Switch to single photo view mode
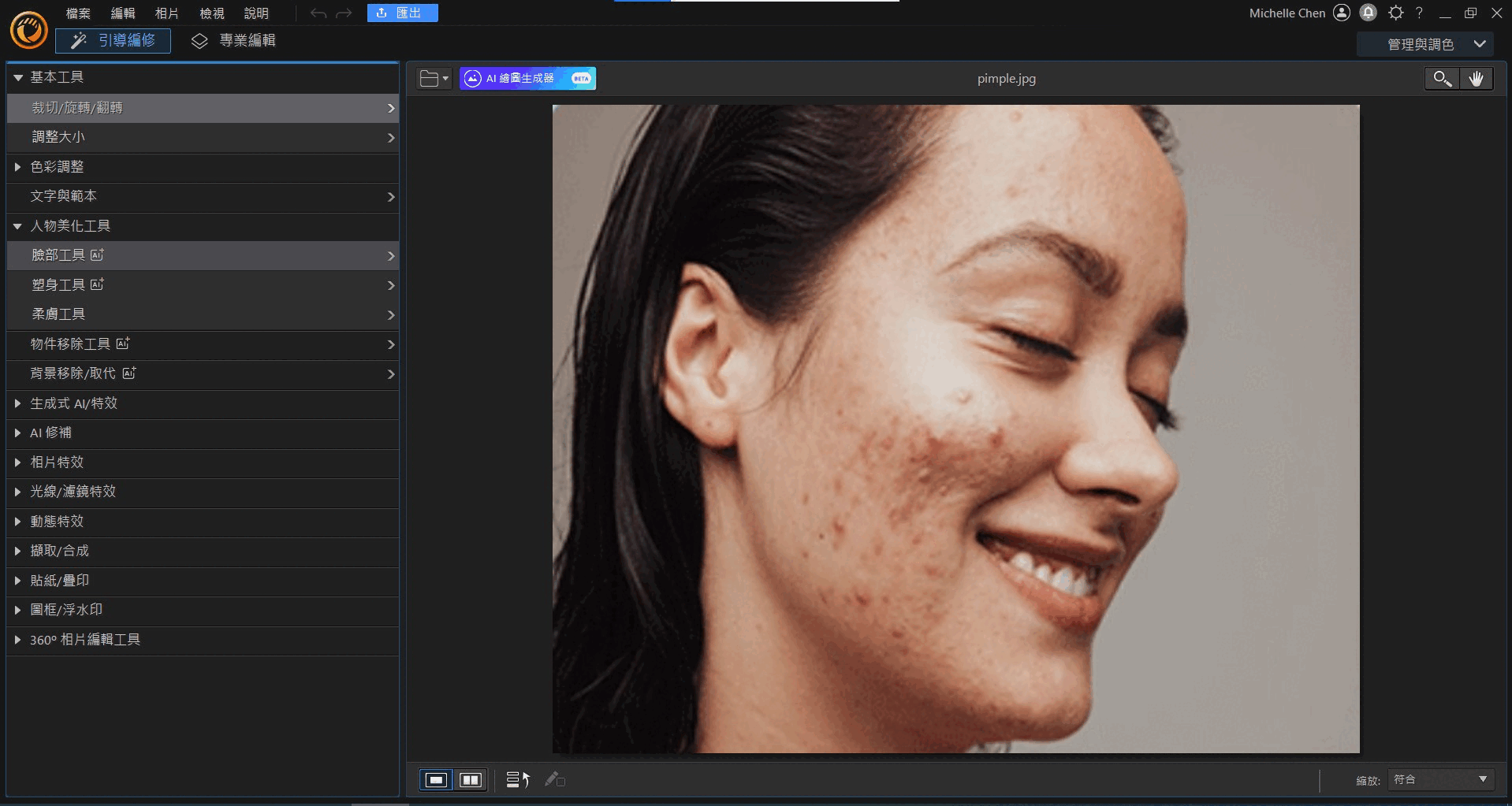 436,779
